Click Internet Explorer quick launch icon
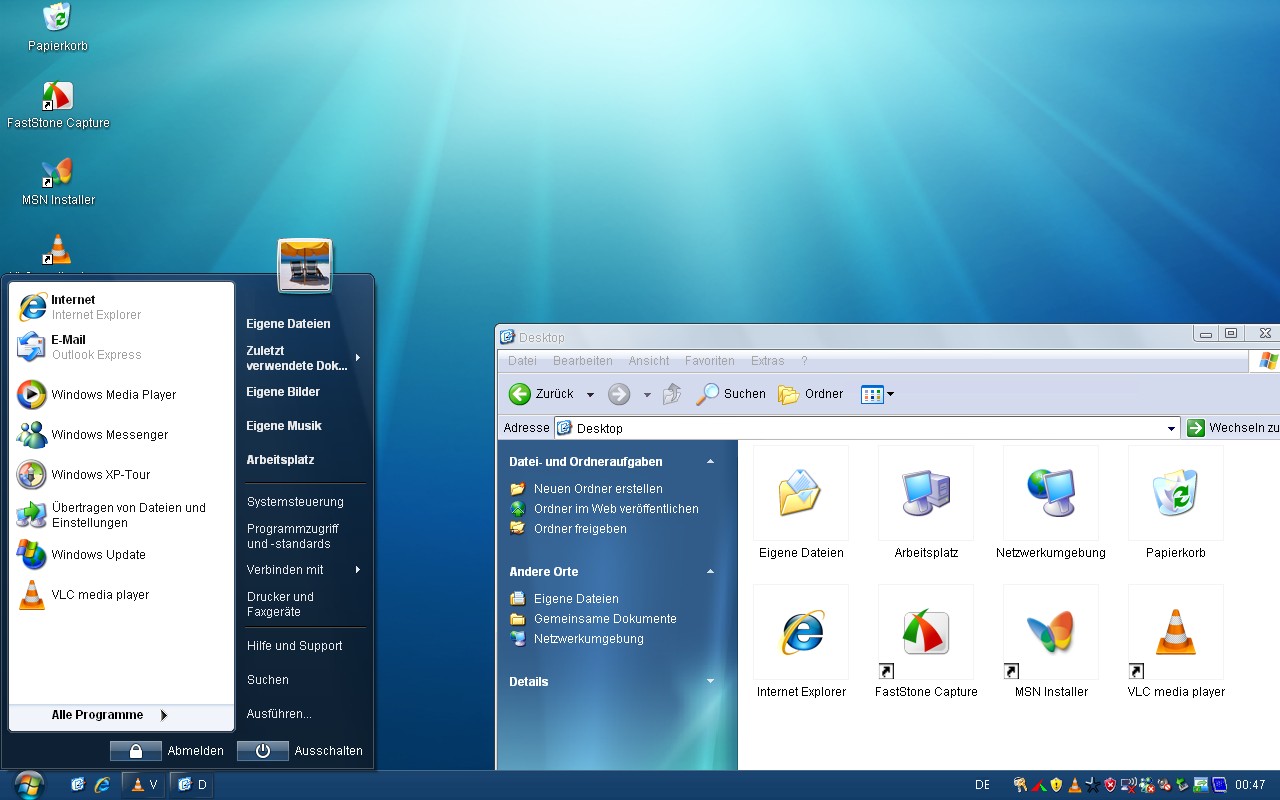1280x800 pixels. (x=102, y=785)
